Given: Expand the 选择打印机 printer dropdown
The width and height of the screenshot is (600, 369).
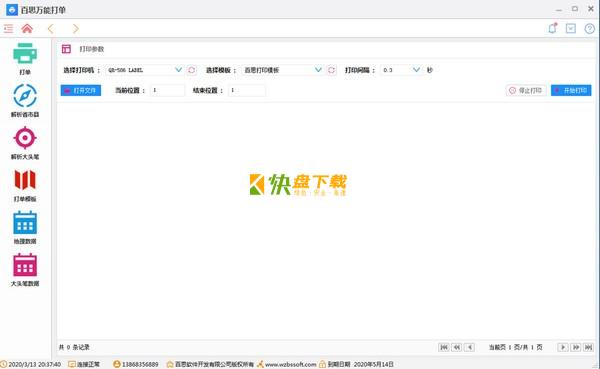Looking at the screenshot, I should 178,70.
